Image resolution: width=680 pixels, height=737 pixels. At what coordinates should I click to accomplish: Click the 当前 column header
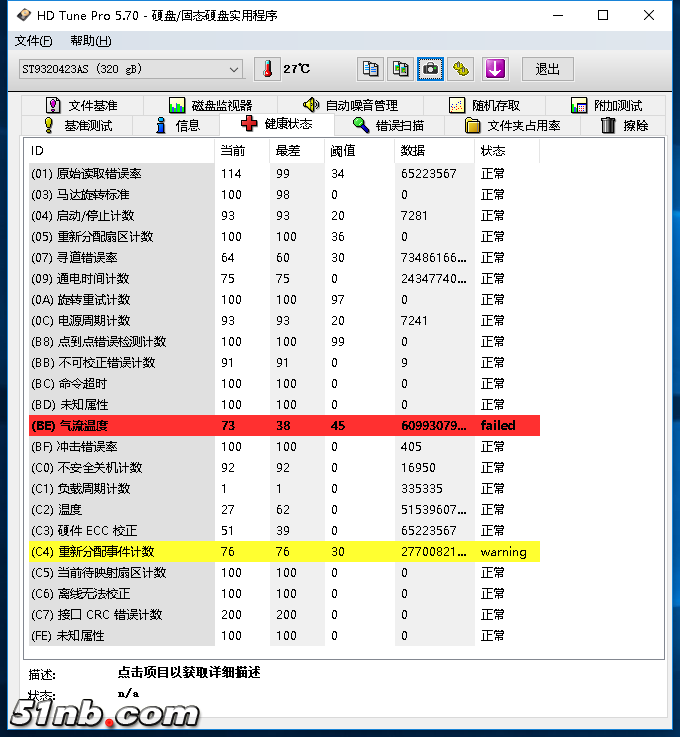[x=242, y=151]
